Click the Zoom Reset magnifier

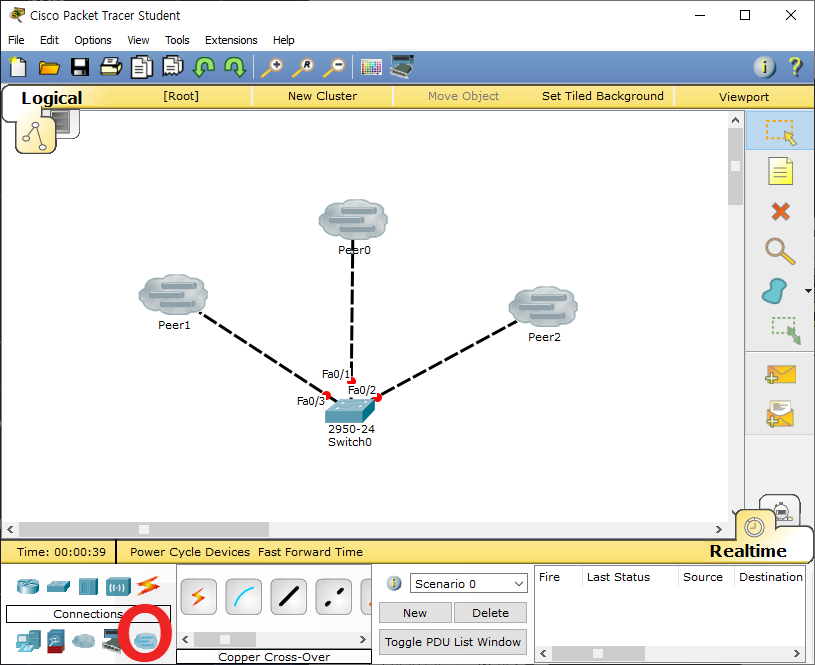tap(303, 68)
